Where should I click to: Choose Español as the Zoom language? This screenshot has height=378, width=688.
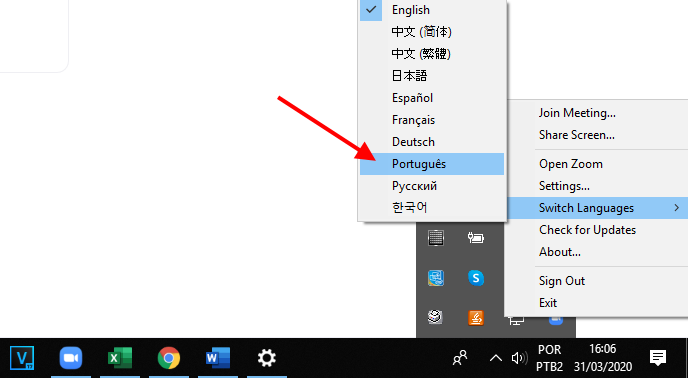[x=432, y=98]
